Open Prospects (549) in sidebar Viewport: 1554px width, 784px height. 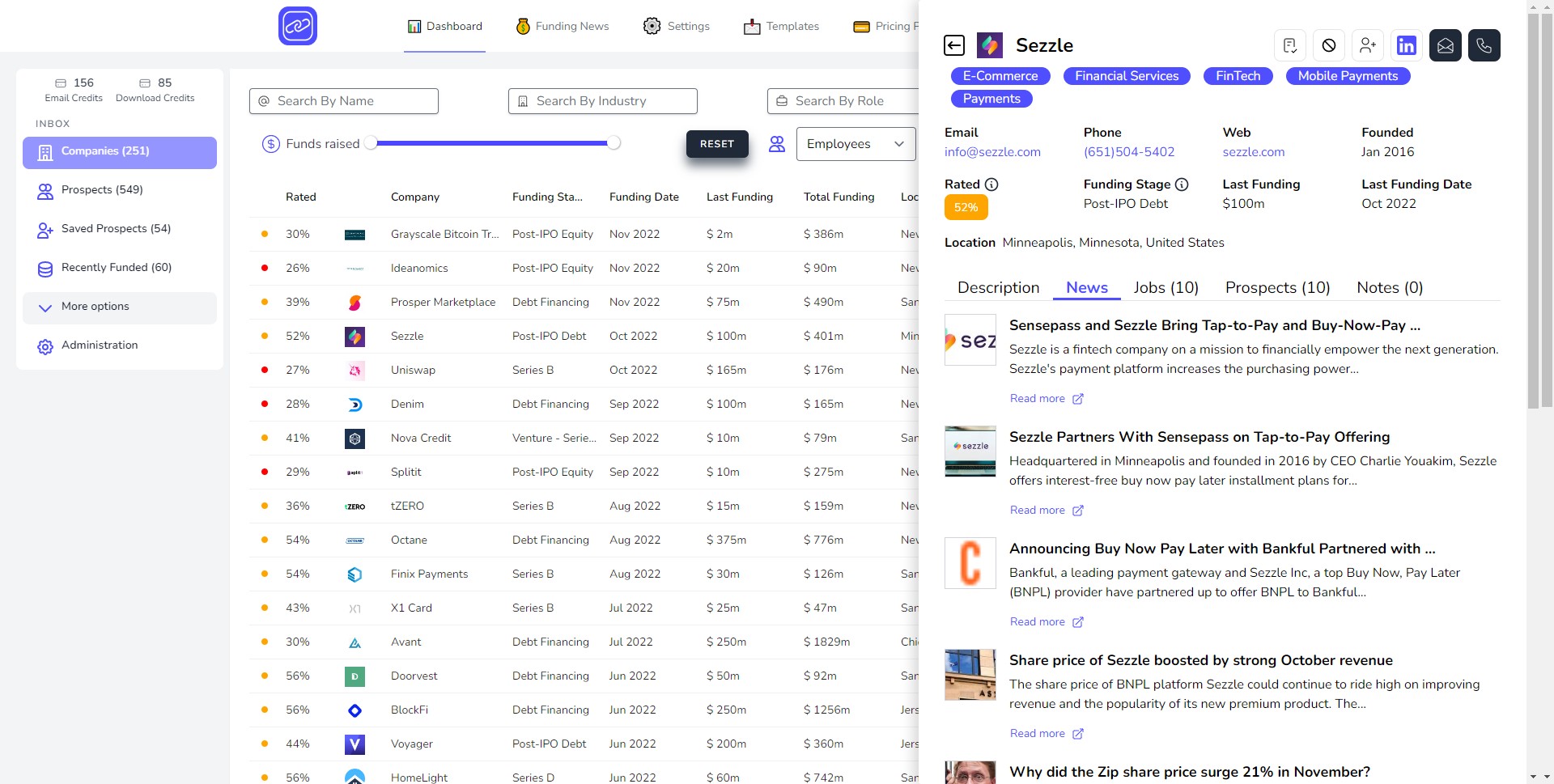point(120,191)
